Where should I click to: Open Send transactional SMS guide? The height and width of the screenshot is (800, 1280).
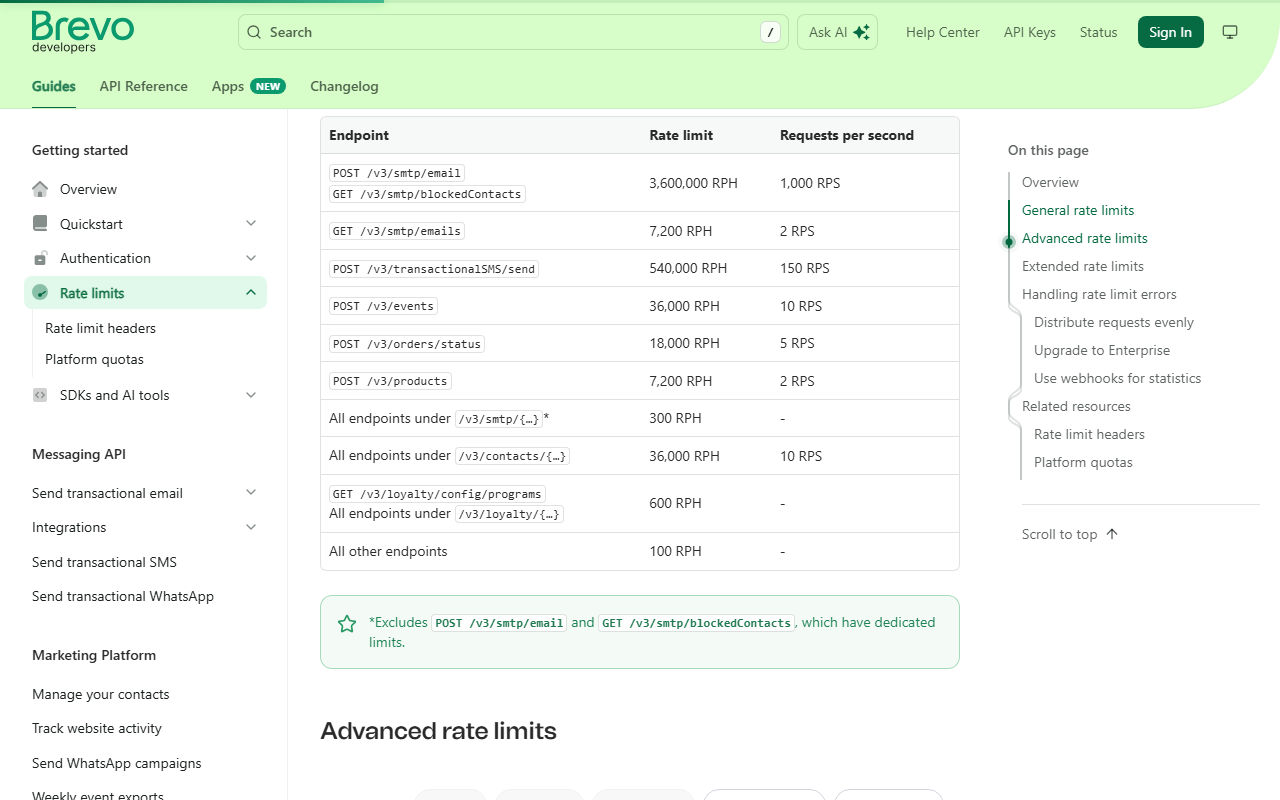coord(104,562)
